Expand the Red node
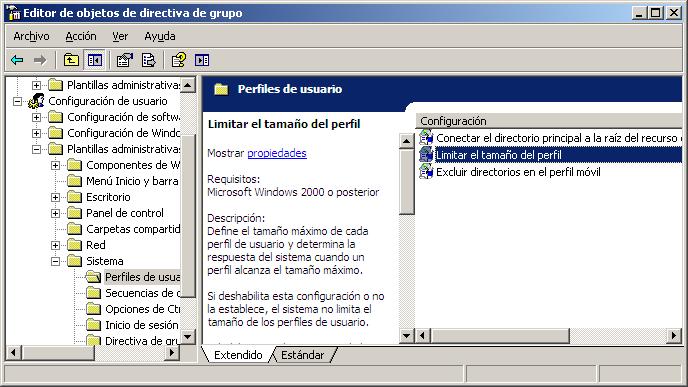The image size is (688, 387). [x=55, y=245]
